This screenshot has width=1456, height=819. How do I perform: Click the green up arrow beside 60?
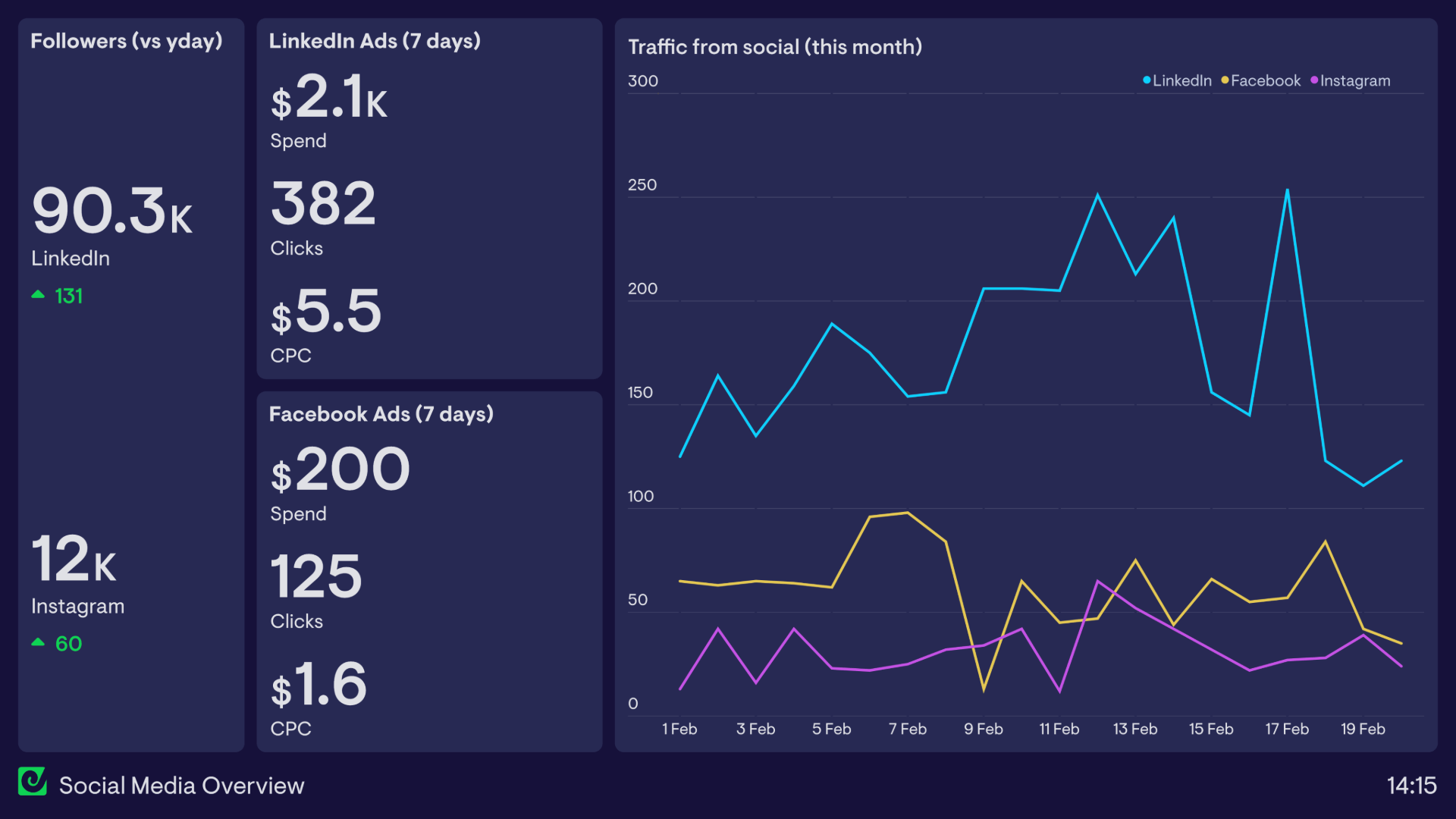[x=38, y=642]
